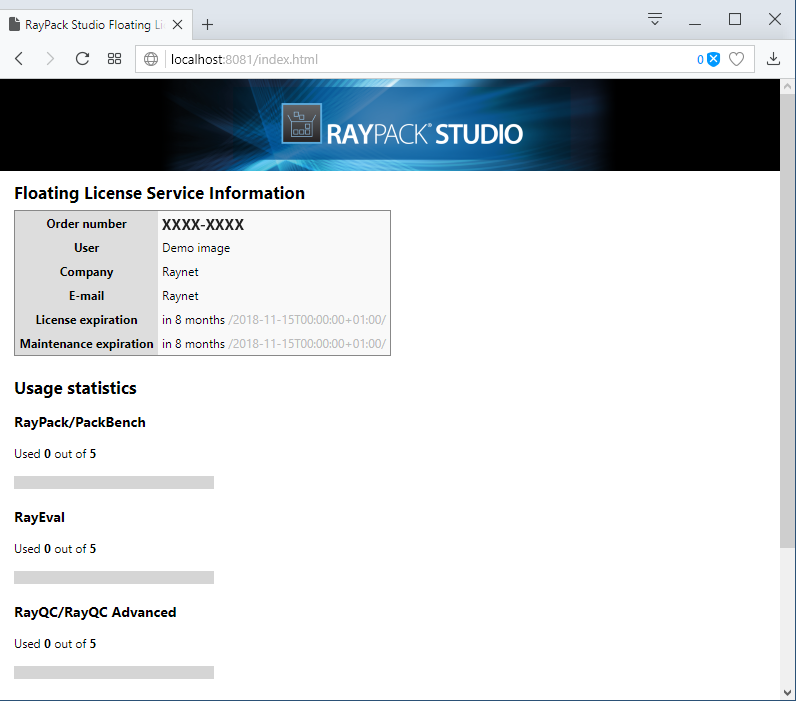Click the Maintenance expiration label
Viewport: 796px width, 701px height.
[x=86, y=344]
